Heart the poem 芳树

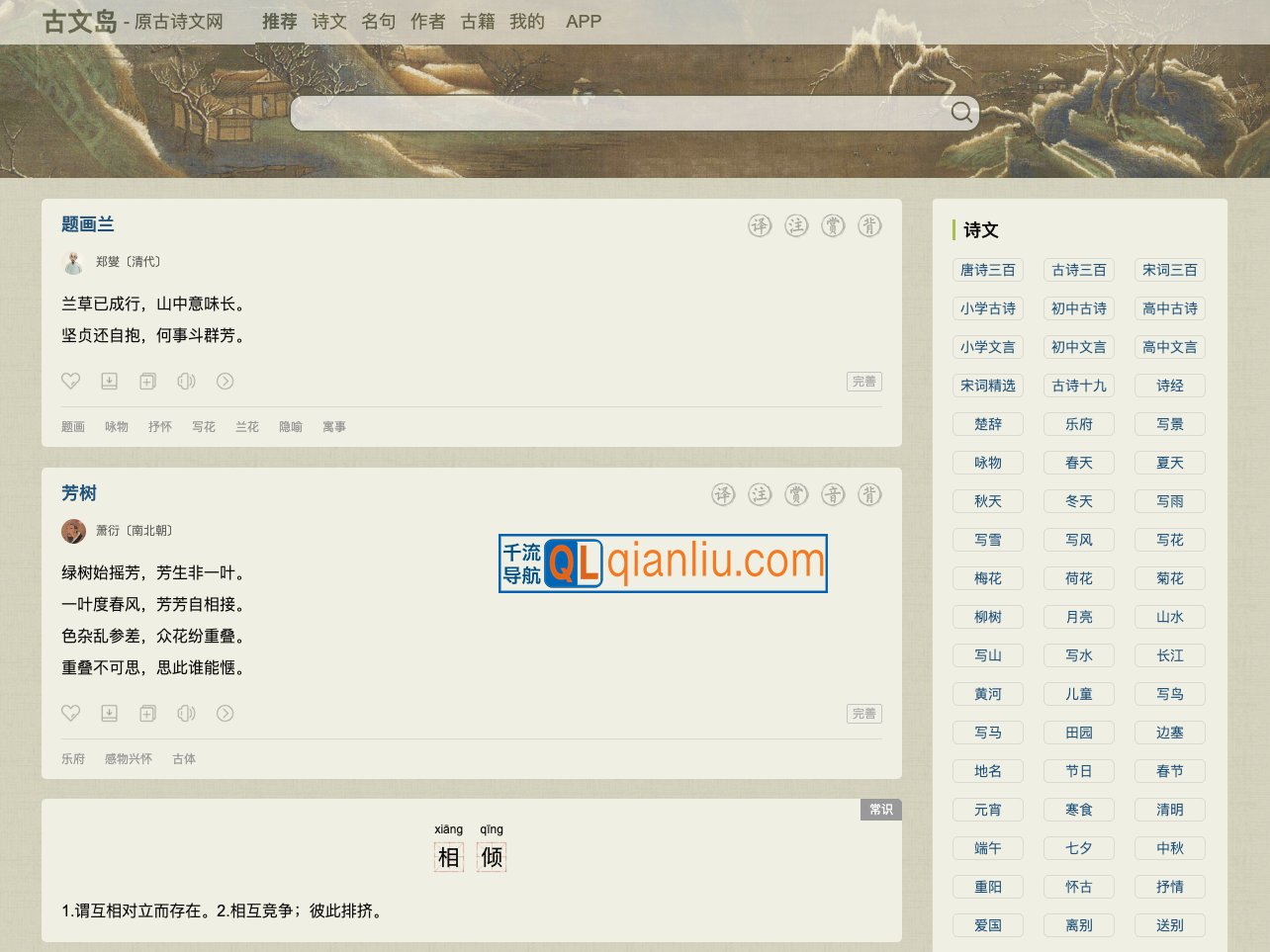[70, 714]
